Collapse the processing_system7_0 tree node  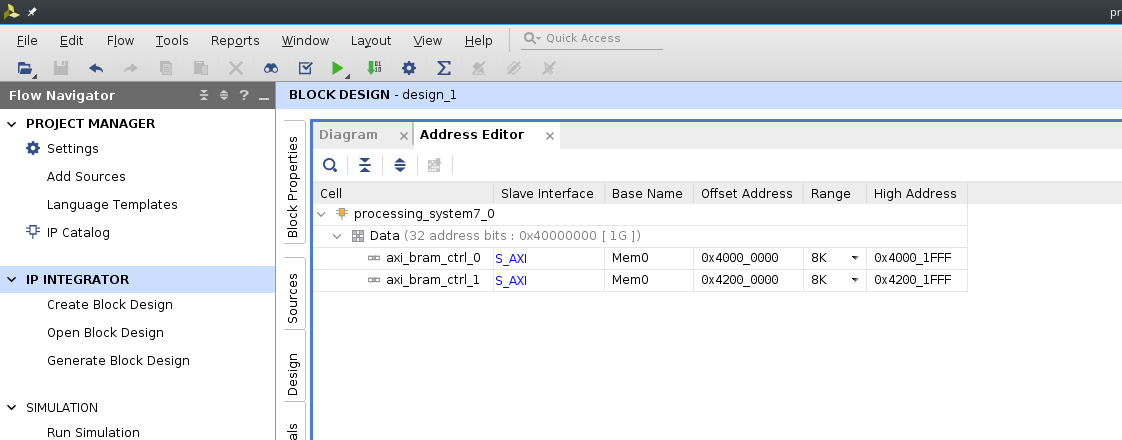coord(321,214)
